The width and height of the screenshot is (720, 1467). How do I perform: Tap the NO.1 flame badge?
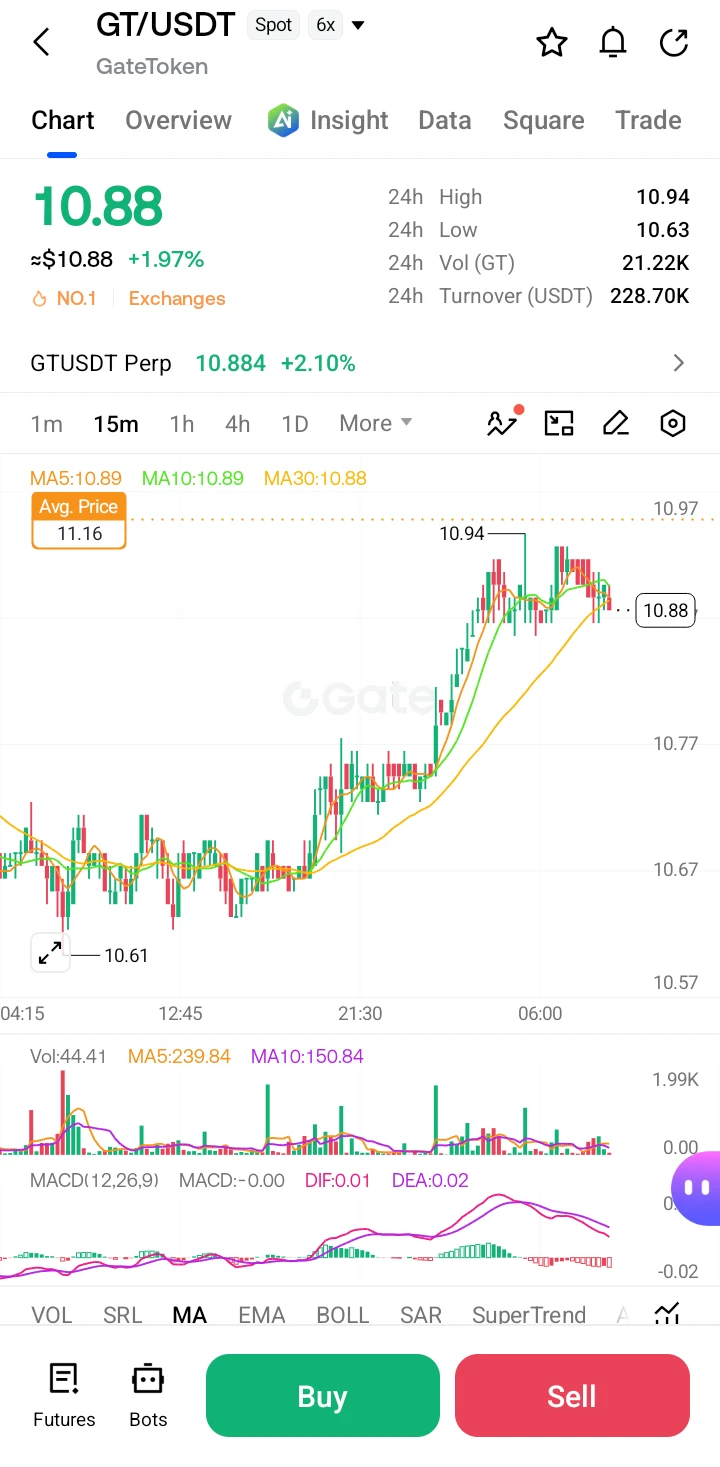pos(64,298)
